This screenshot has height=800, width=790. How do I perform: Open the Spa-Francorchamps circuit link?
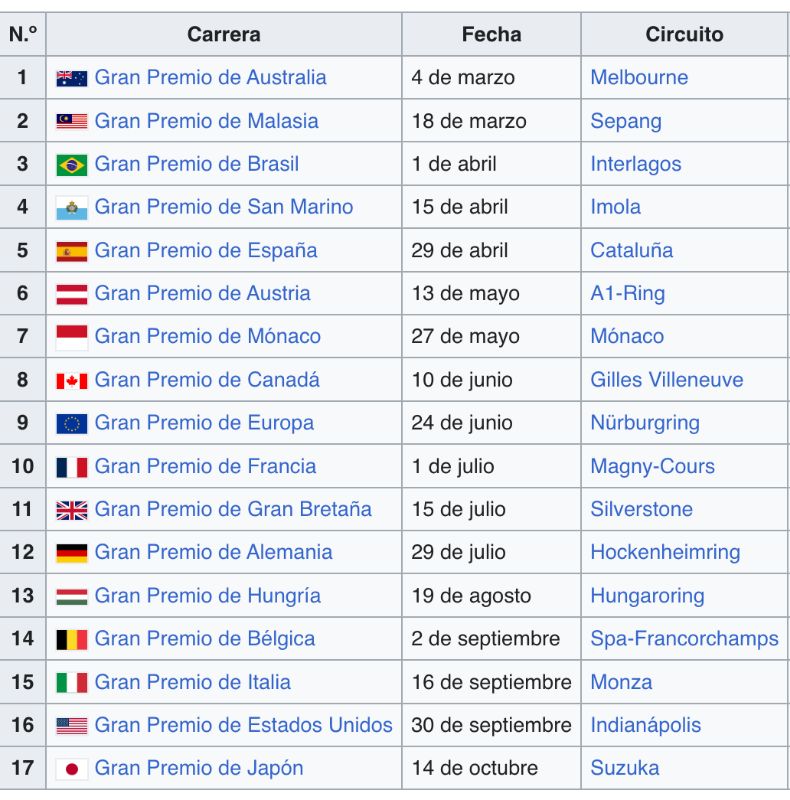(x=684, y=639)
